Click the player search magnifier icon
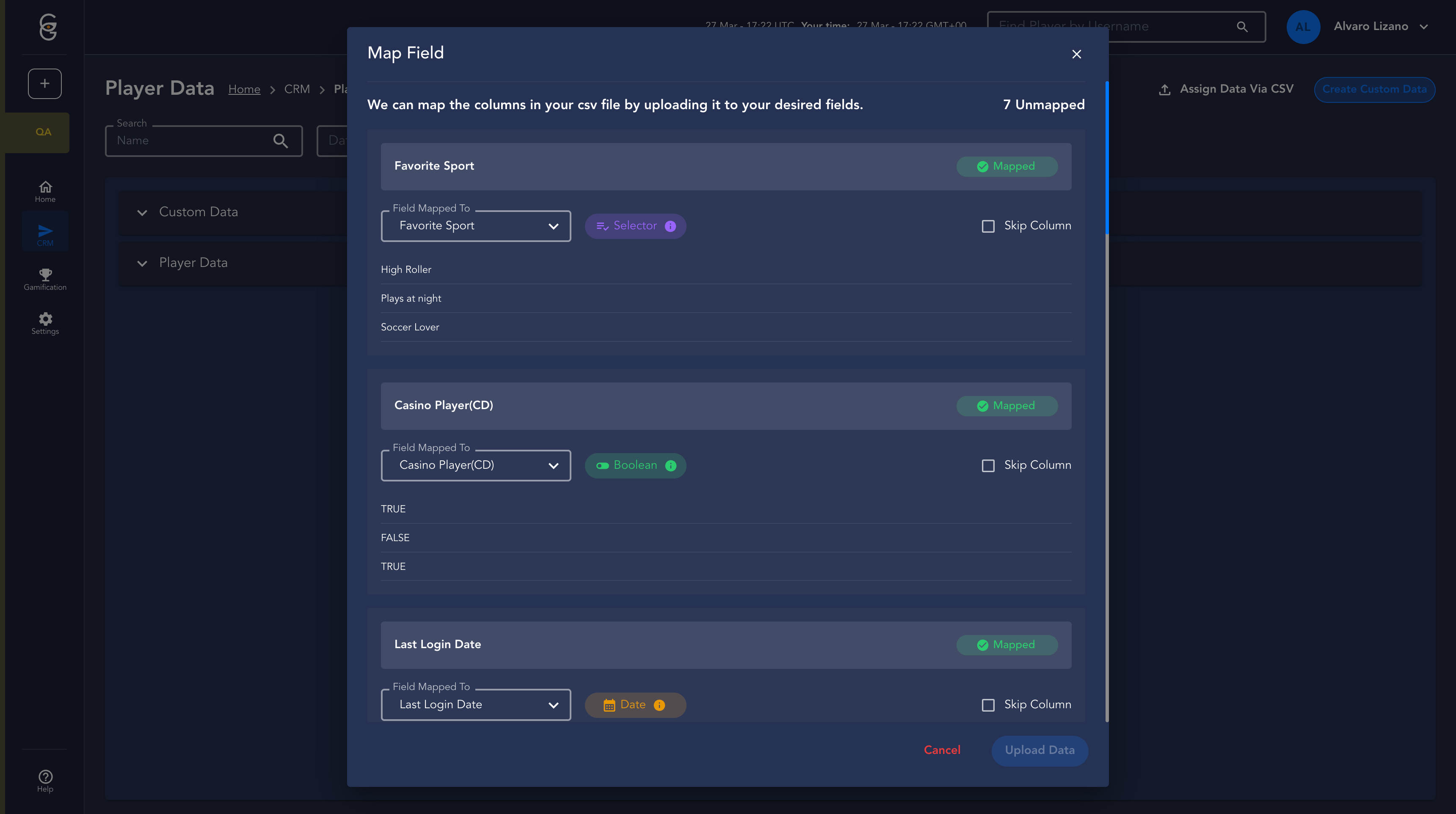 1242,27
